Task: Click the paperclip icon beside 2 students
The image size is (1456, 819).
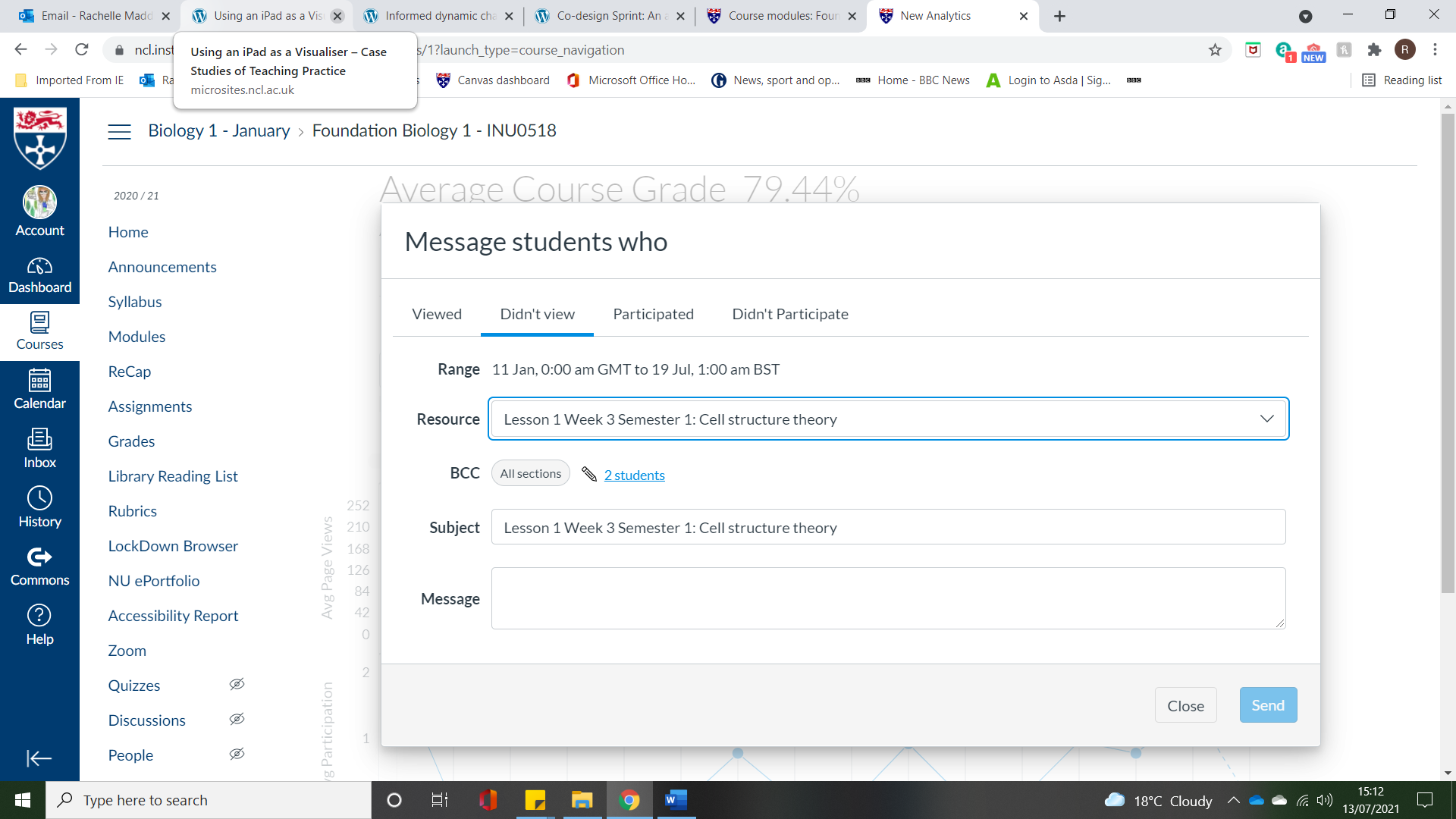Action: tap(589, 474)
